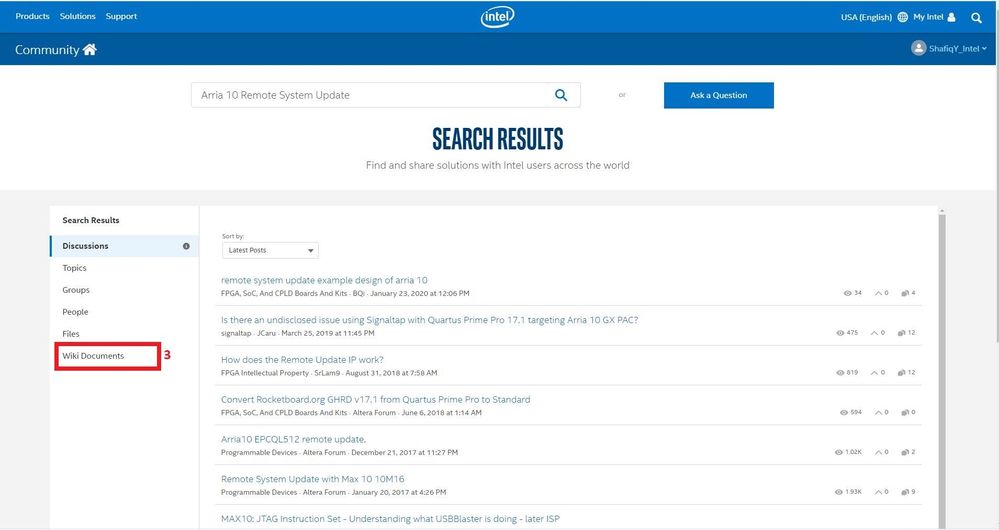Select the Topics filter
Screen dimensions: 999x530
pyautogui.click(x=75, y=268)
